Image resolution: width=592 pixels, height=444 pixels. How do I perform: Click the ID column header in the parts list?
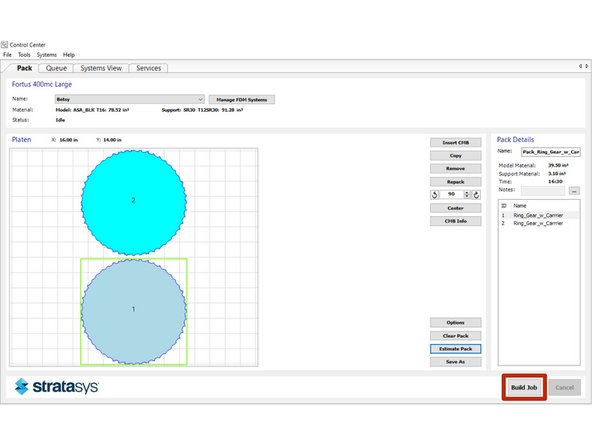pyautogui.click(x=503, y=206)
